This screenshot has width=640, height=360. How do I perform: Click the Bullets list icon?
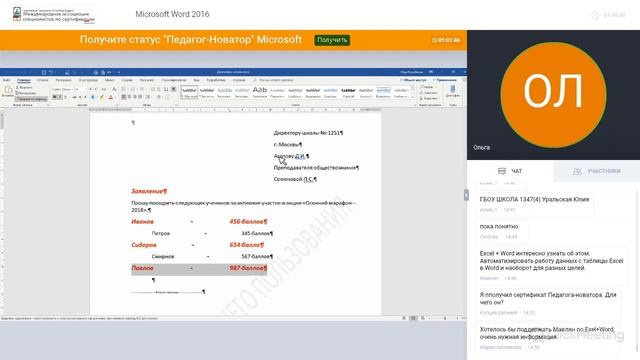[124, 89]
